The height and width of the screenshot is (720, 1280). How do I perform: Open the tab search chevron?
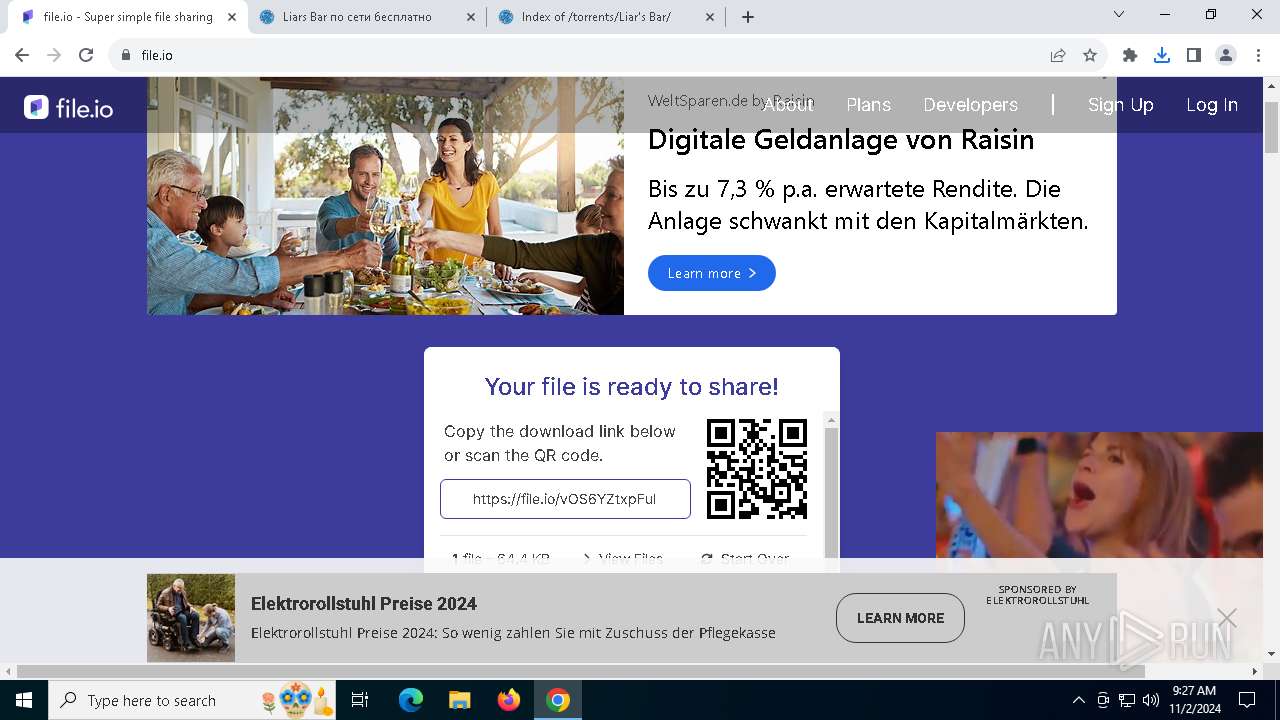point(1119,14)
